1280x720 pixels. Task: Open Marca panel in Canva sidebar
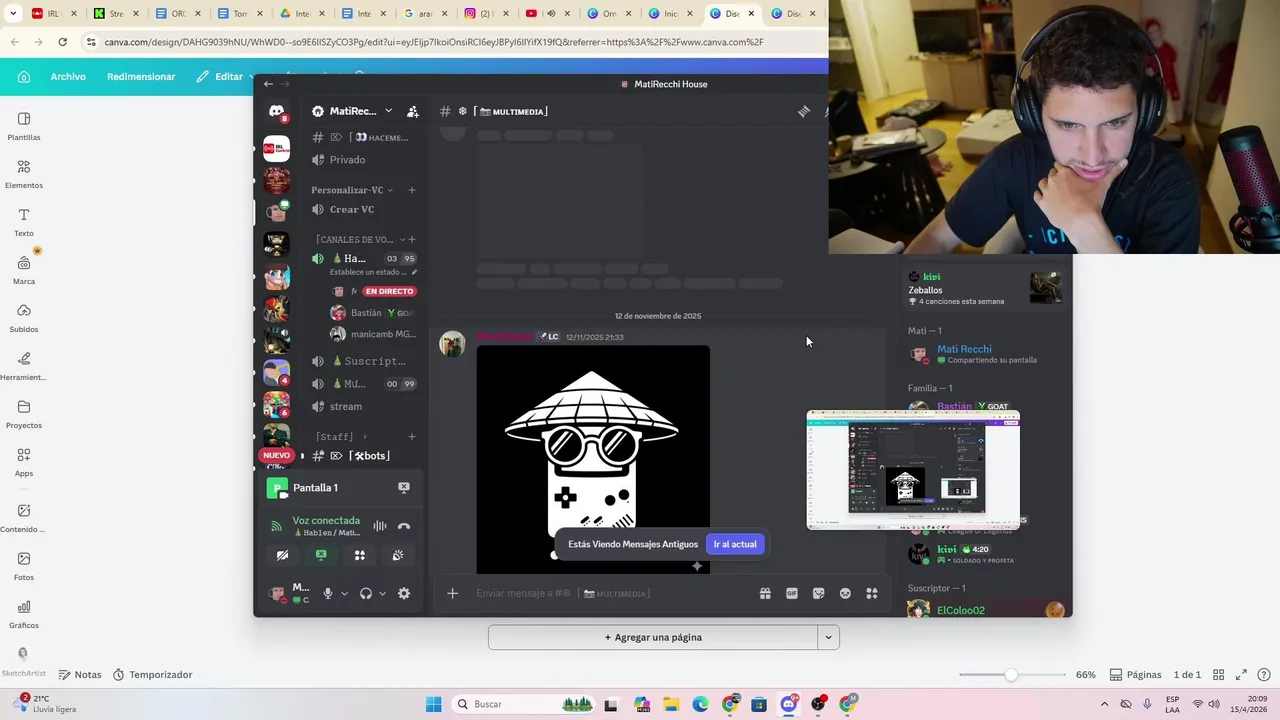pos(24,270)
